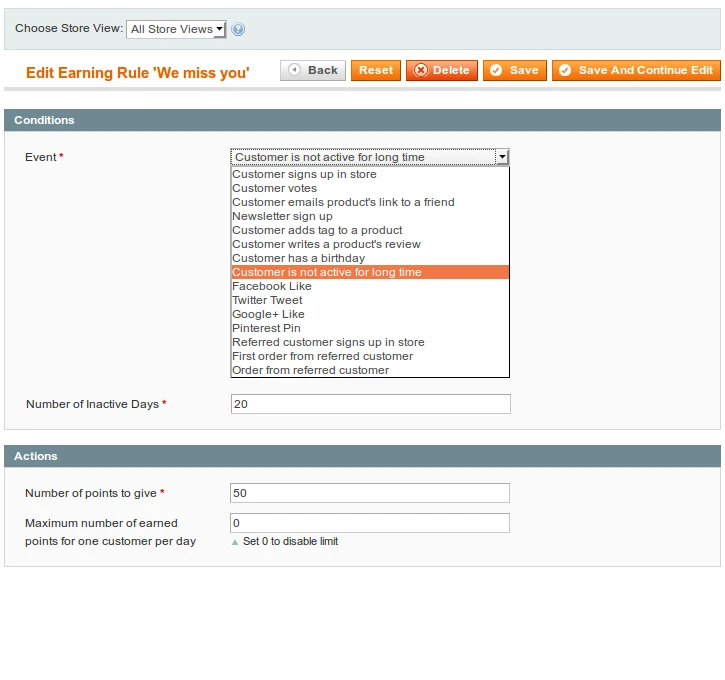Select 'Facebook Like' event option
Viewport: 725px width, 680px height.
[x=272, y=286]
